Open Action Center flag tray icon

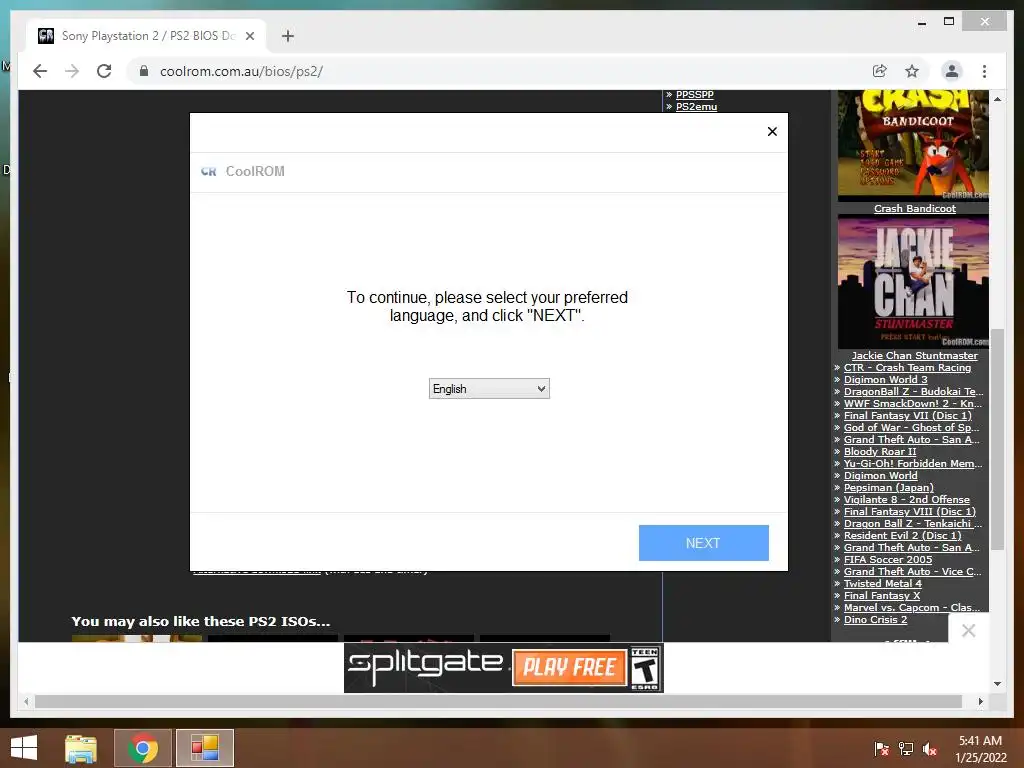click(882, 749)
